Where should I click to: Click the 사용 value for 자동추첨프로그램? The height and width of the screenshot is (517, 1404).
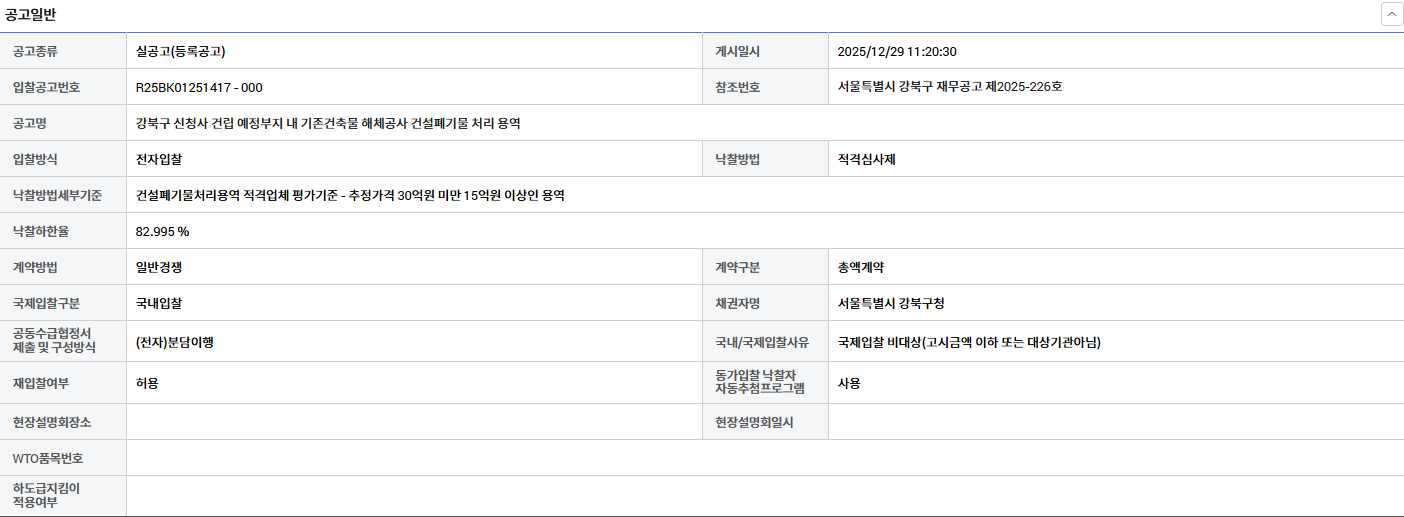point(849,383)
